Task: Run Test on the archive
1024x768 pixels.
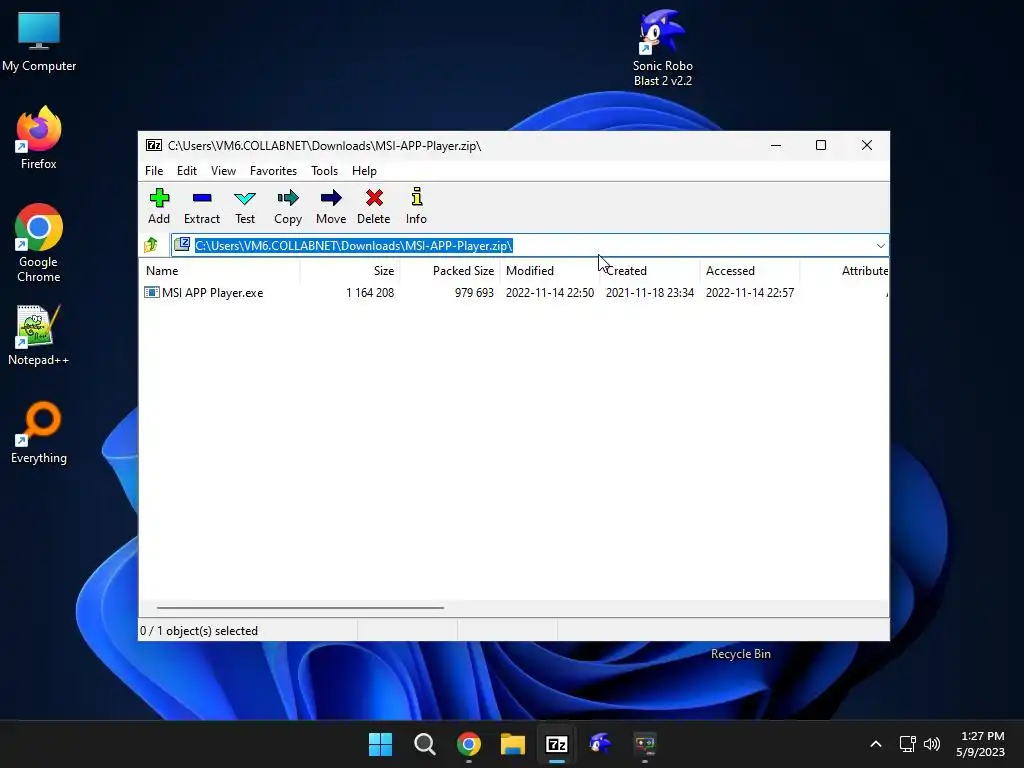Action: tap(245, 206)
